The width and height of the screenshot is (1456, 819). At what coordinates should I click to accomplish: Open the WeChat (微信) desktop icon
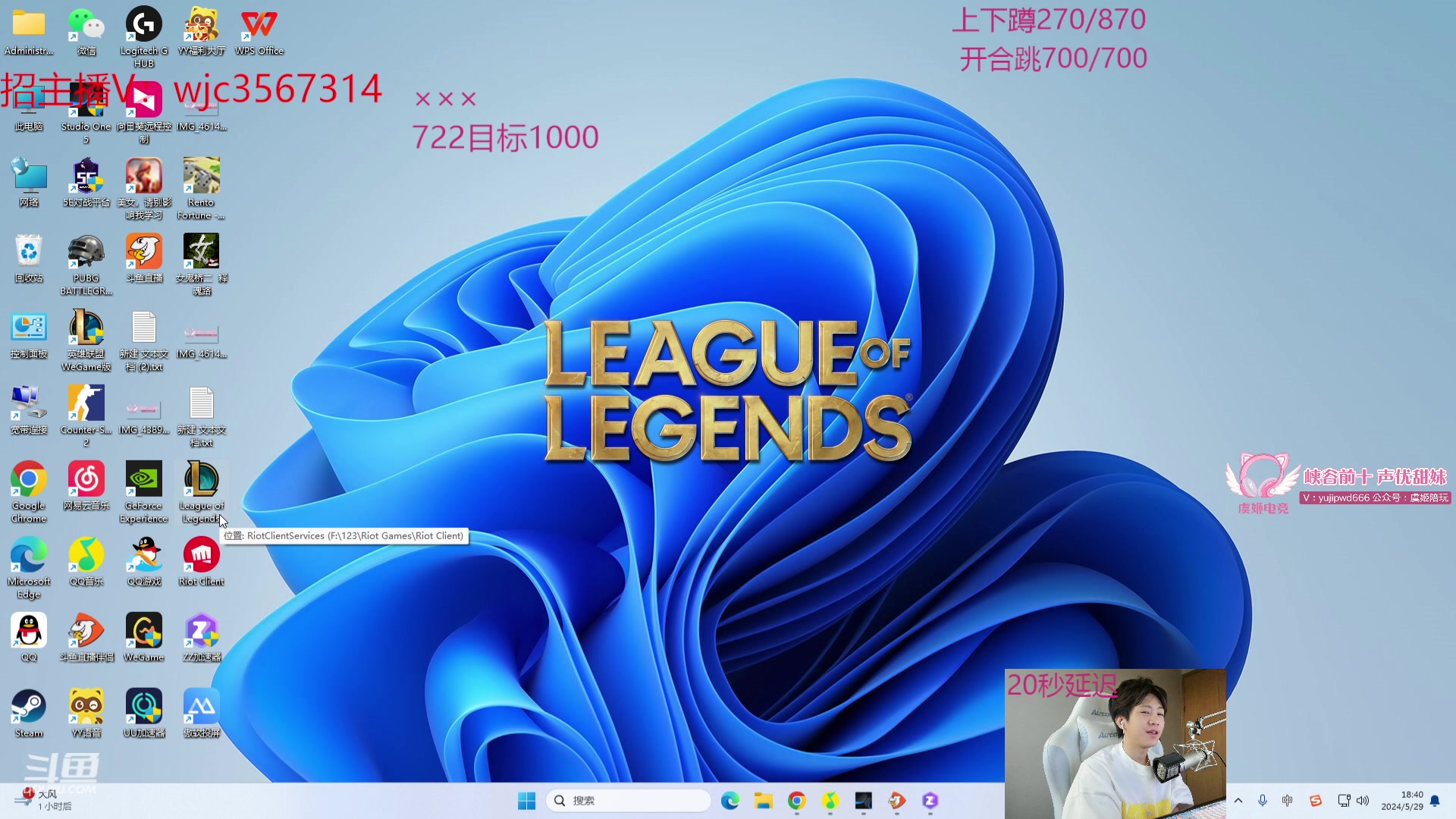pyautogui.click(x=86, y=30)
